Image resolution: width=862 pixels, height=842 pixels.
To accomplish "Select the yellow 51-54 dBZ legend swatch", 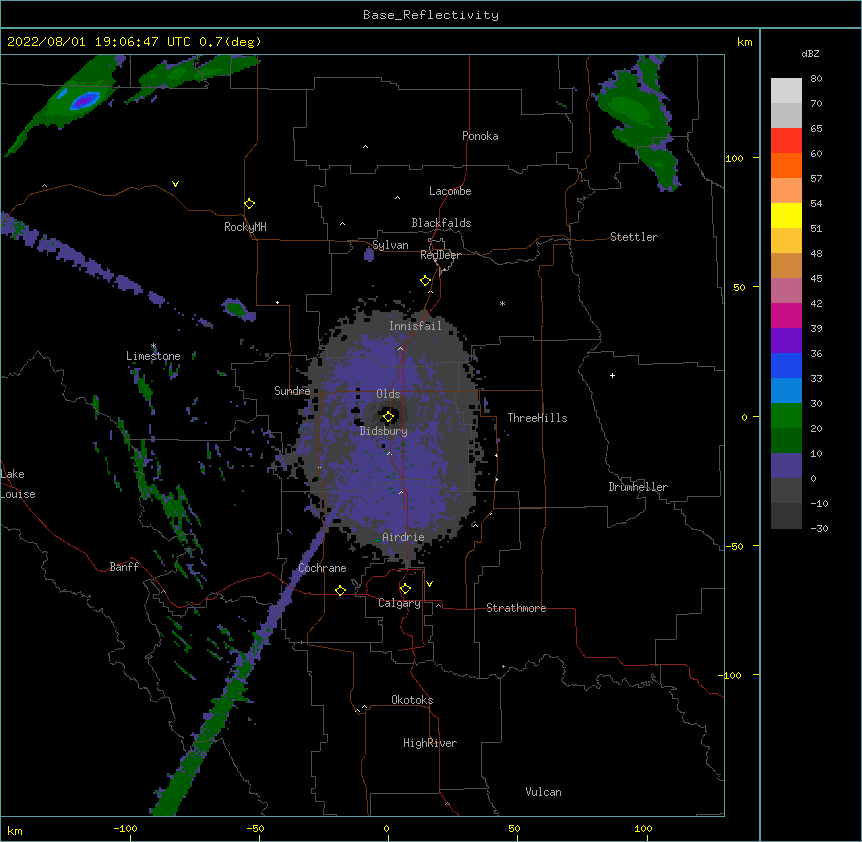I will (x=786, y=215).
